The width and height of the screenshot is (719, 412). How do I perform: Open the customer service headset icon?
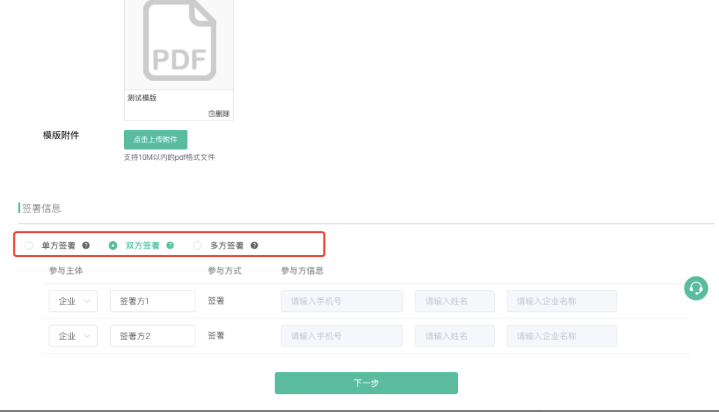click(x=695, y=288)
